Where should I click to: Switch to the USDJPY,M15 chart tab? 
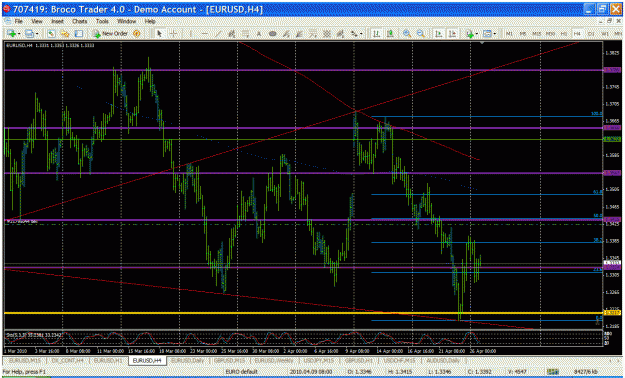[319, 360]
